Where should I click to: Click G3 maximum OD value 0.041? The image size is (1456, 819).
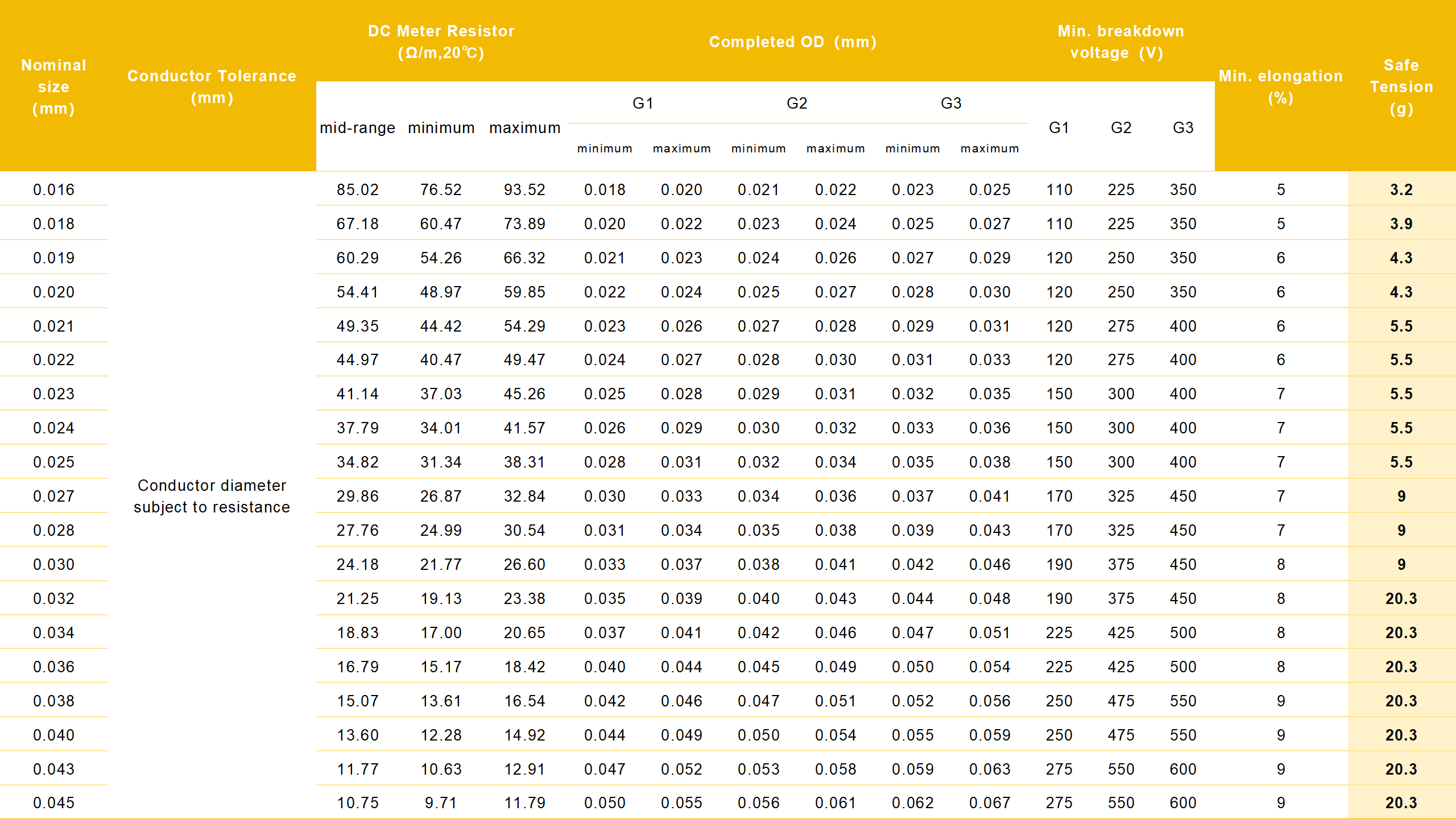point(990,496)
